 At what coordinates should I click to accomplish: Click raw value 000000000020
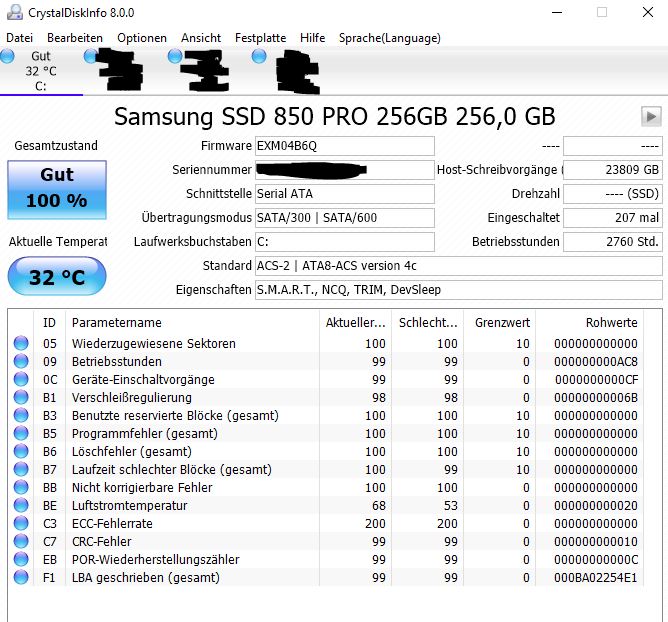tap(596, 506)
